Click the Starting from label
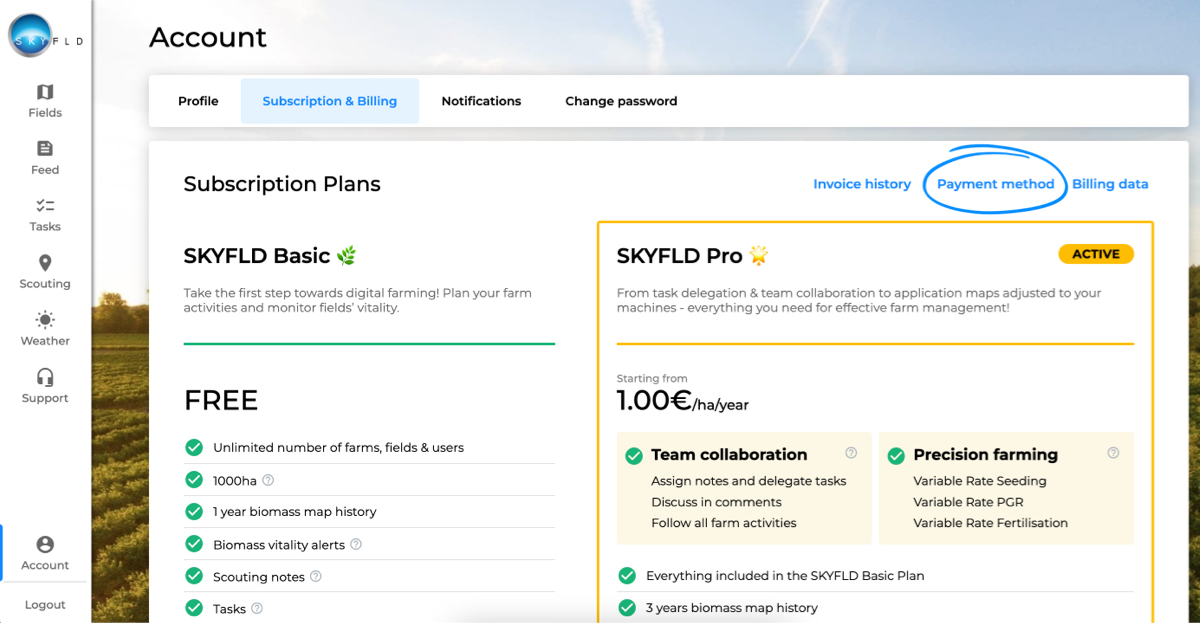This screenshot has height=623, width=1200. click(652, 379)
